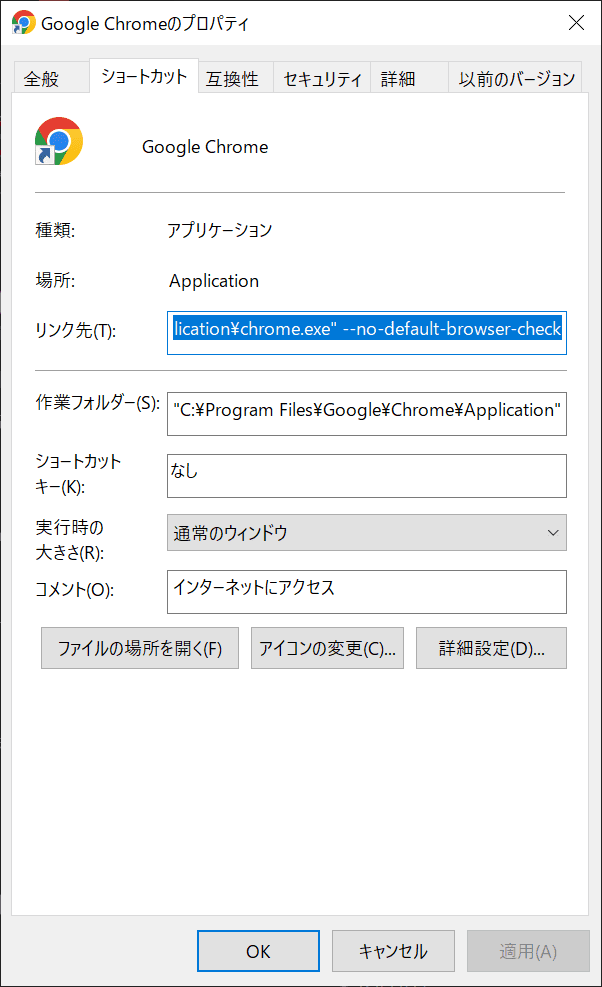The height and width of the screenshot is (987, 602).
Task: Click ファイルの場所を開く button
Action: [x=140, y=648]
